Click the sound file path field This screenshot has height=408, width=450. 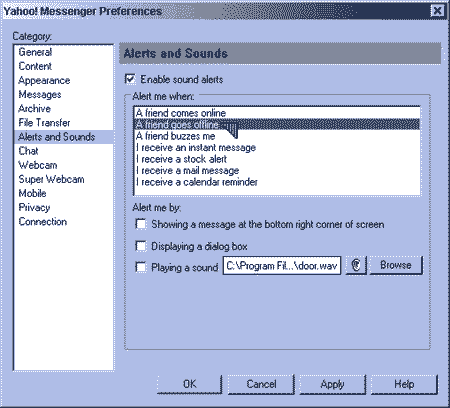[x=282, y=266]
